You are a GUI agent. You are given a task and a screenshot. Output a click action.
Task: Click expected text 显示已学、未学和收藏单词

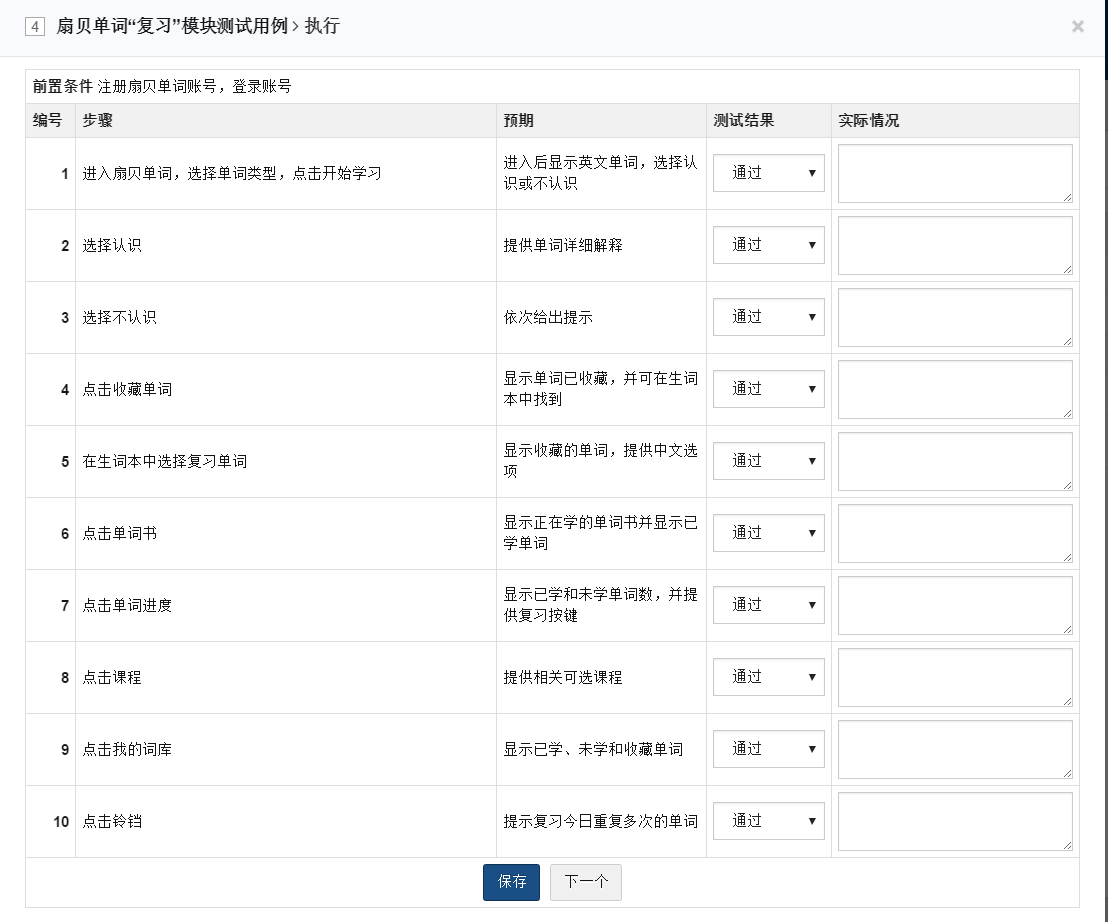(593, 750)
